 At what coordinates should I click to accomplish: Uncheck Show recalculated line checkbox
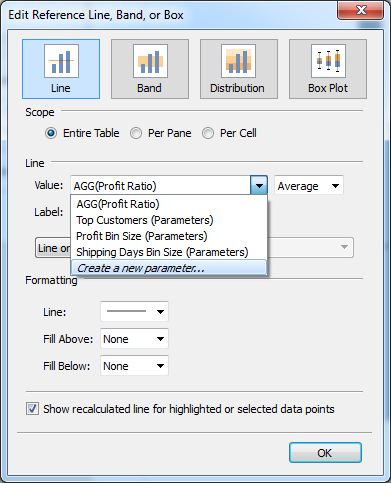(x=32, y=409)
